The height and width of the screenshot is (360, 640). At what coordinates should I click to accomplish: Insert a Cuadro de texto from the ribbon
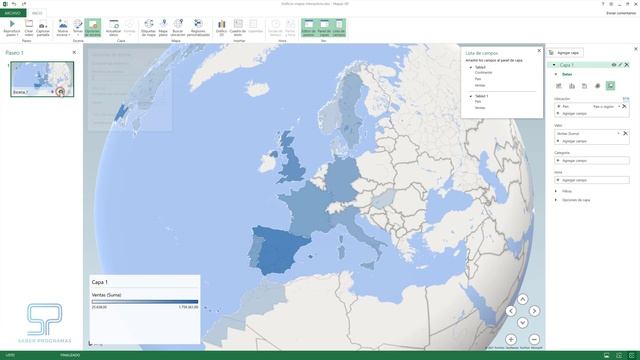[238, 28]
